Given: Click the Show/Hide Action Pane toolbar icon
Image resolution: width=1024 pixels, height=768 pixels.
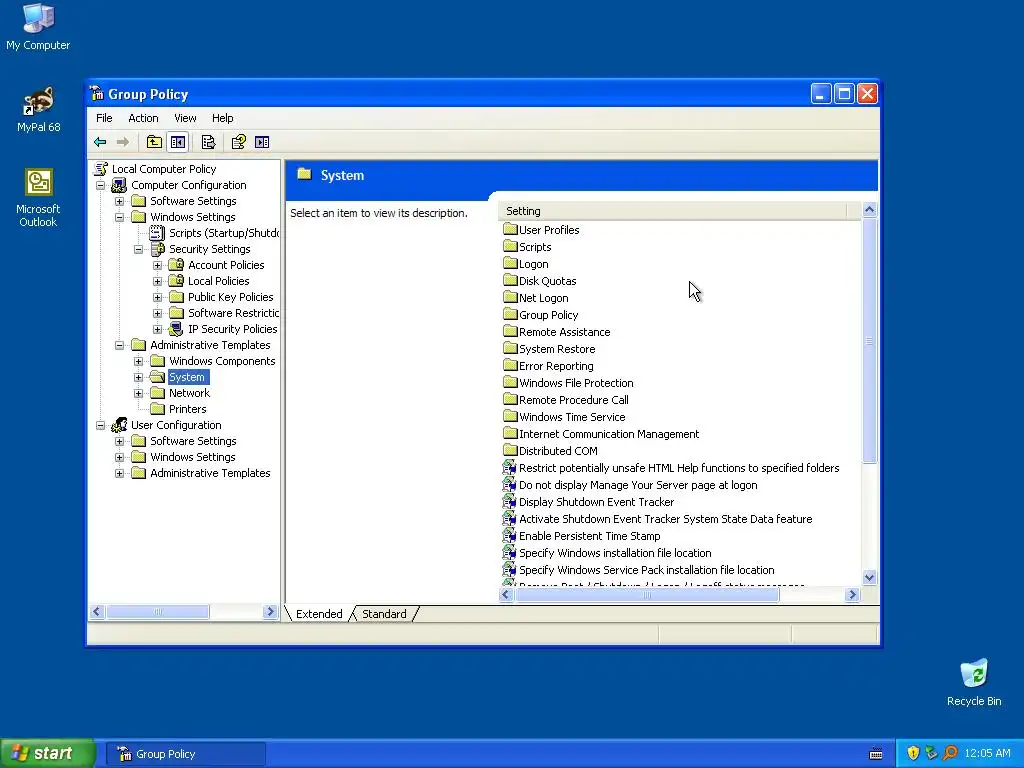Looking at the screenshot, I should (x=262, y=142).
